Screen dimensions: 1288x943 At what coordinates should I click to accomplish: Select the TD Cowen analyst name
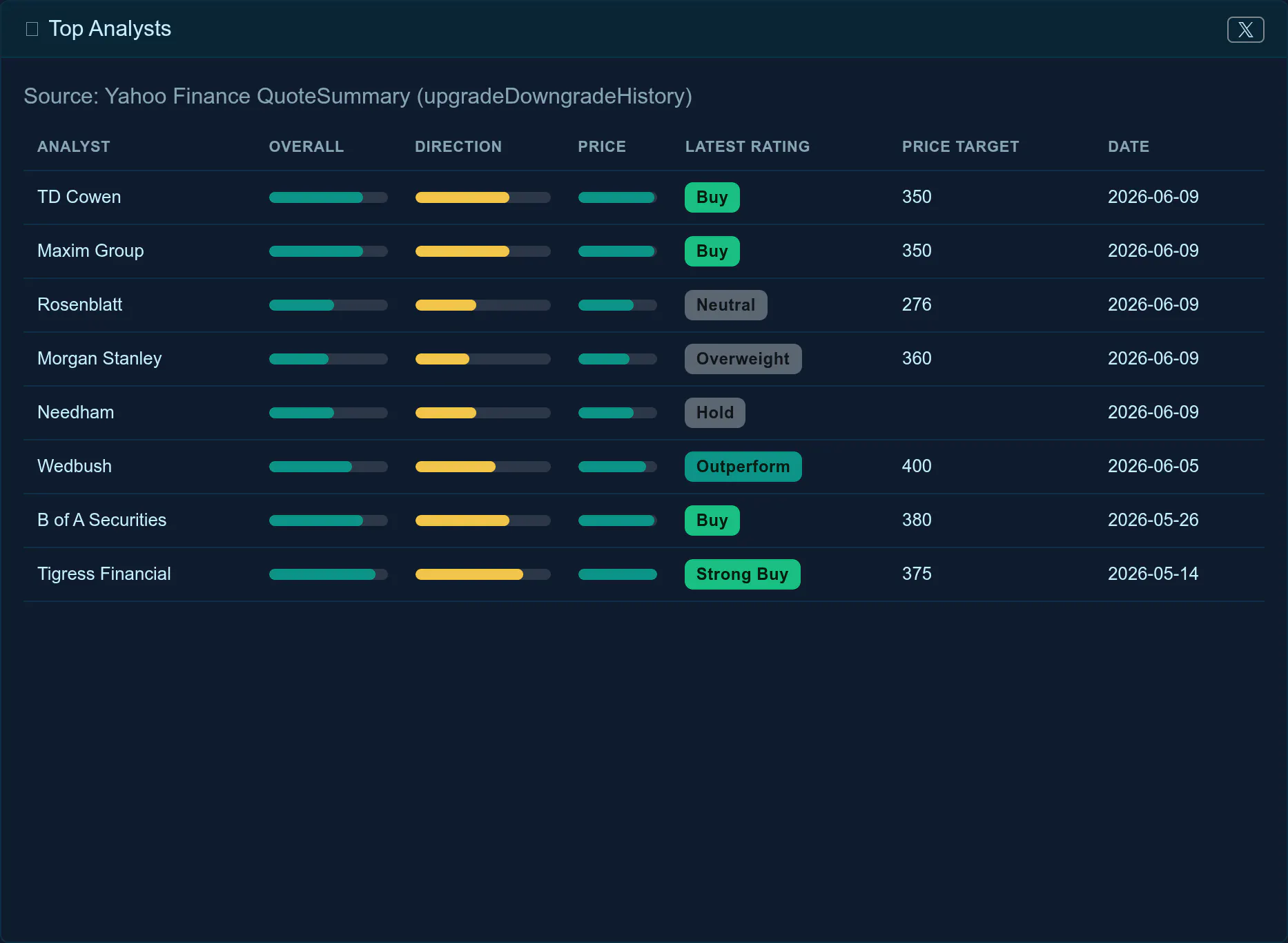pos(79,197)
